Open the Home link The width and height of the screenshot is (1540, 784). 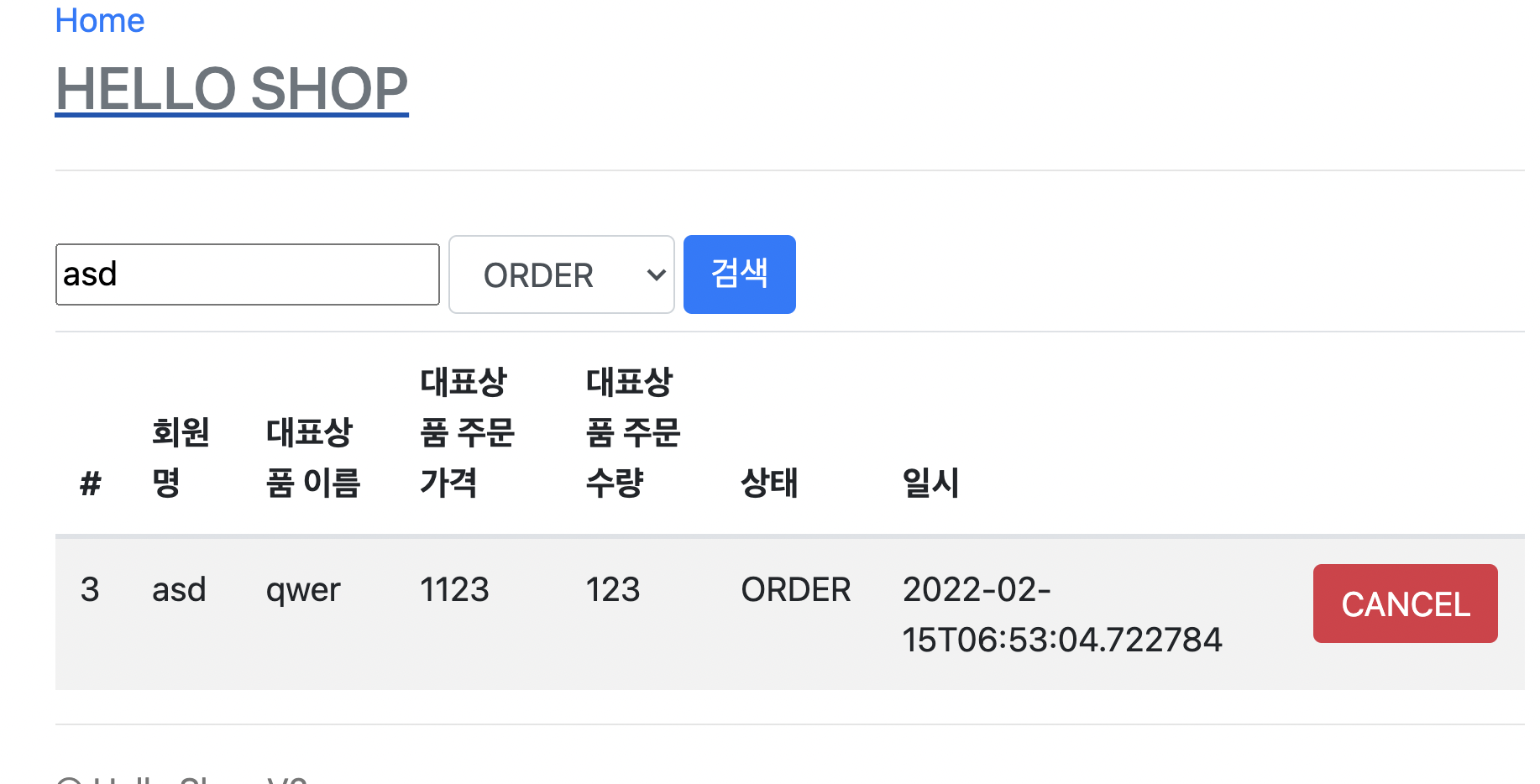tap(99, 20)
